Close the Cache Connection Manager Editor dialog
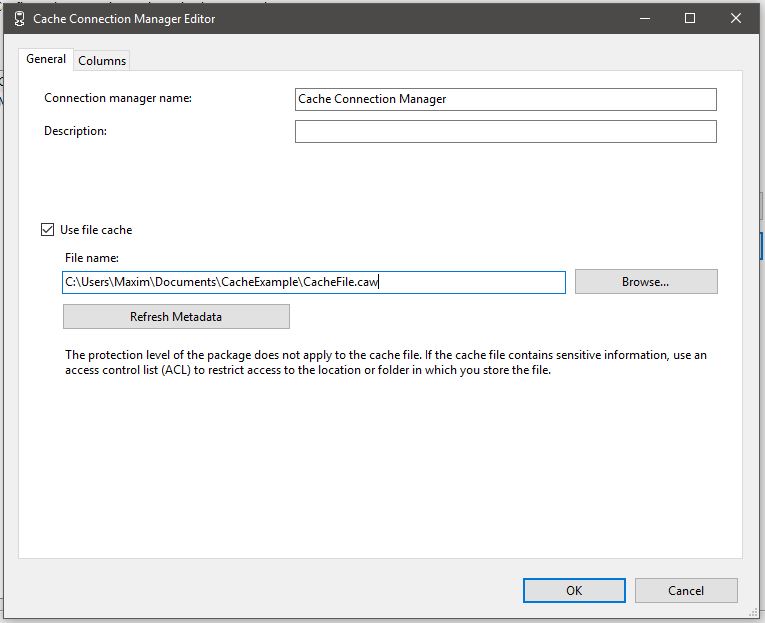The image size is (765, 623). (736, 19)
